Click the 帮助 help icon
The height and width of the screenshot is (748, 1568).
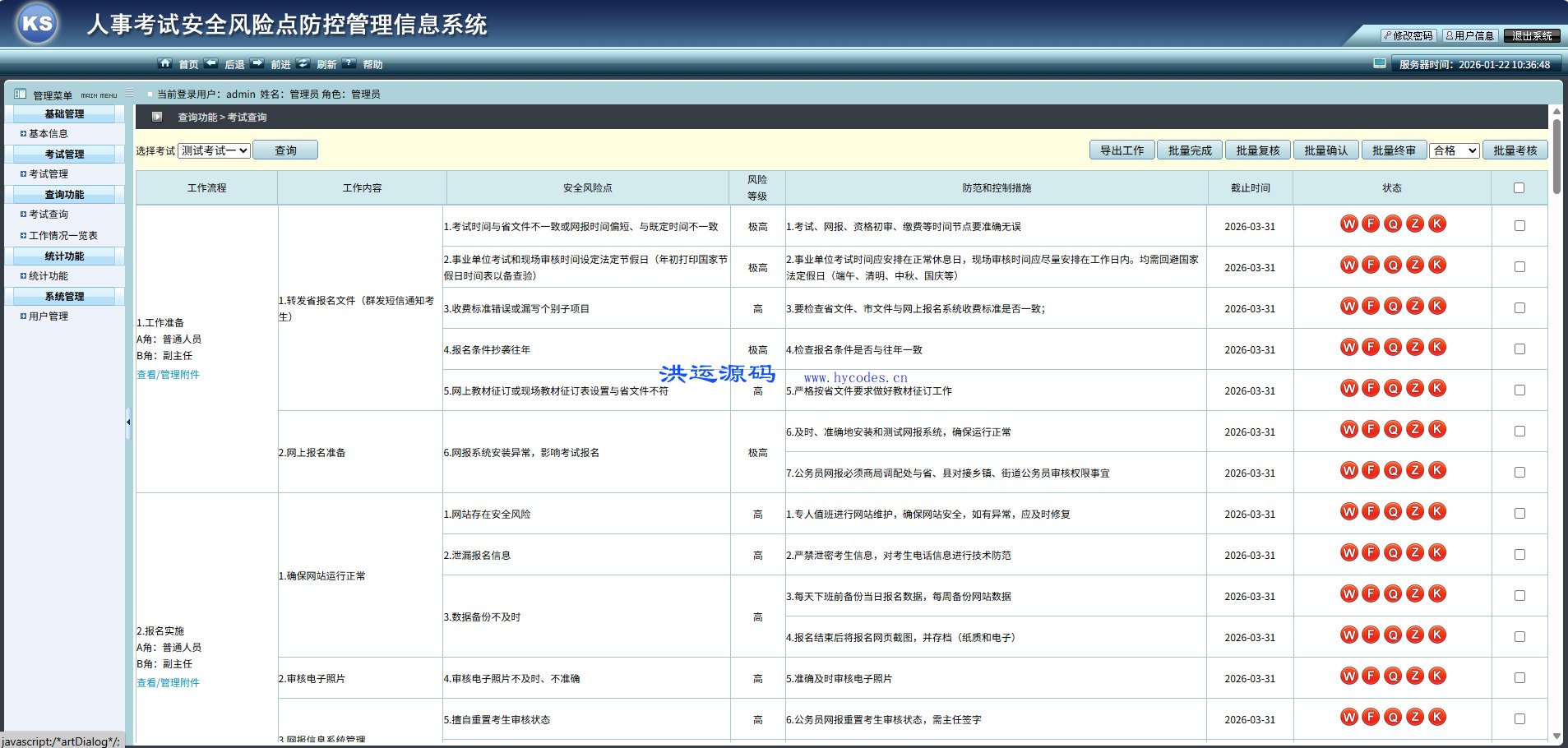[349, 63]
